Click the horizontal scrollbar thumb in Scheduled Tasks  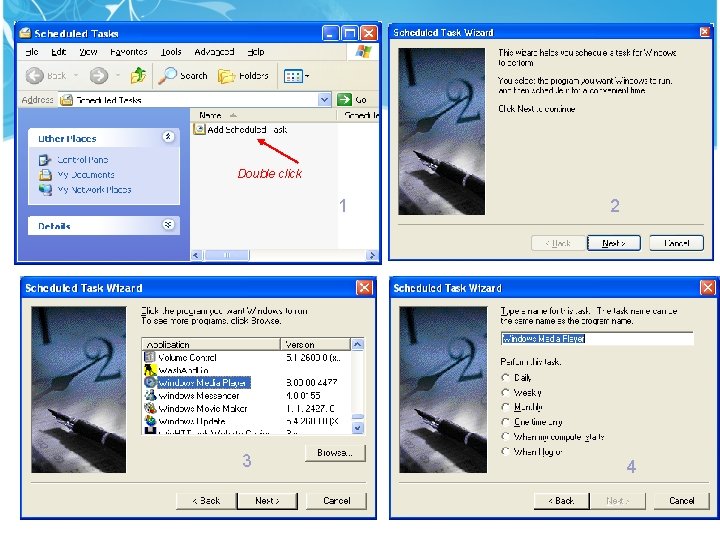coord(226,255)
